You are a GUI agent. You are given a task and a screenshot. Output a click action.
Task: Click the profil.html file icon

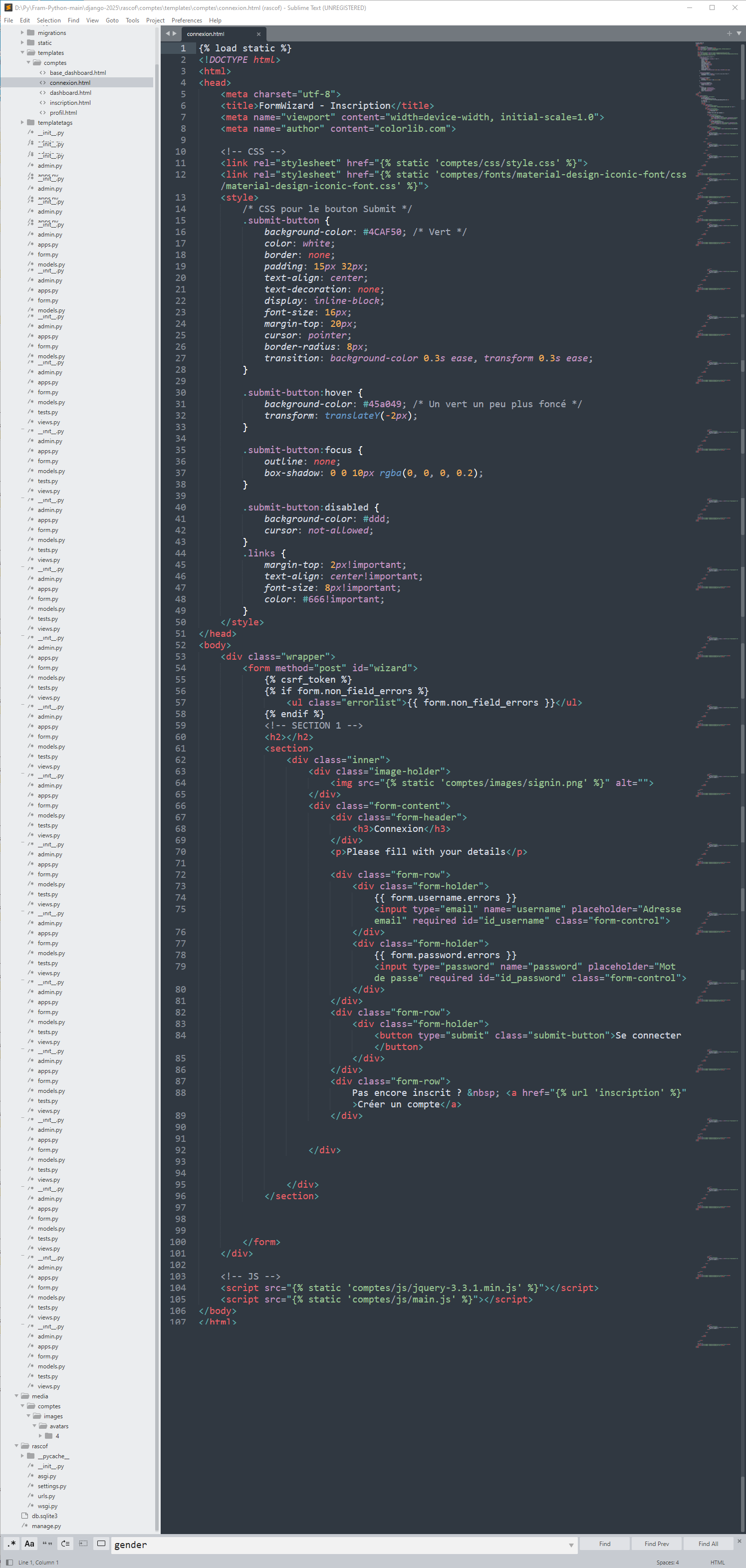coord(42,113)
